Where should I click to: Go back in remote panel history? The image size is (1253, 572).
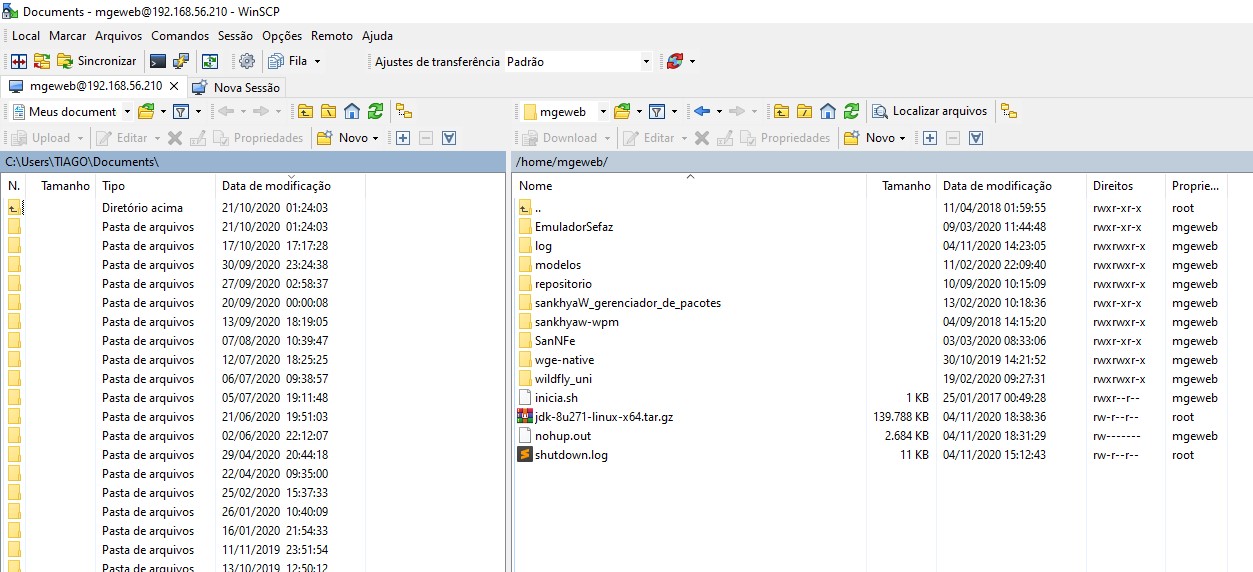pos(702,111)
